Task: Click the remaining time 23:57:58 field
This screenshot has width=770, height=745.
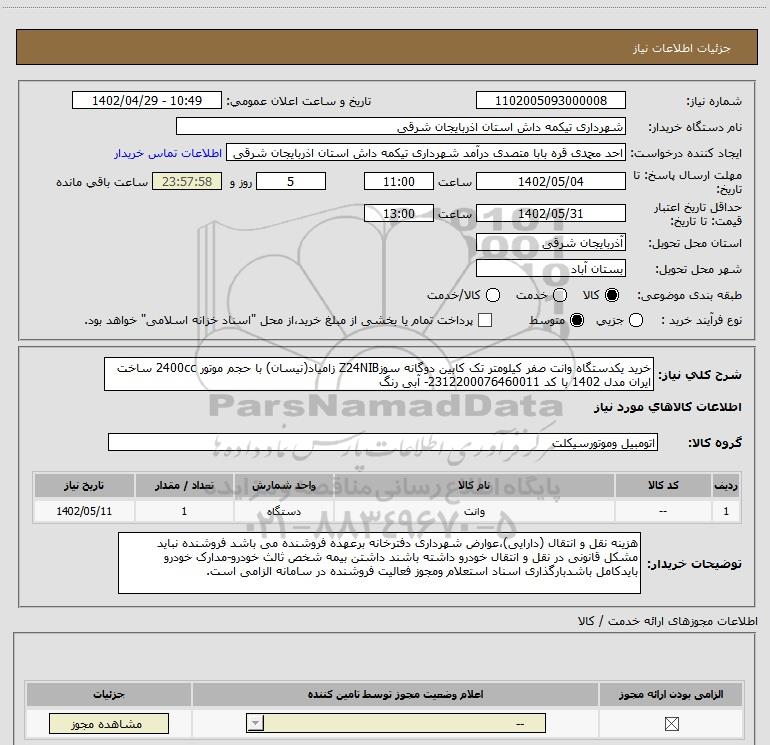Action: (x=187, y=181)
